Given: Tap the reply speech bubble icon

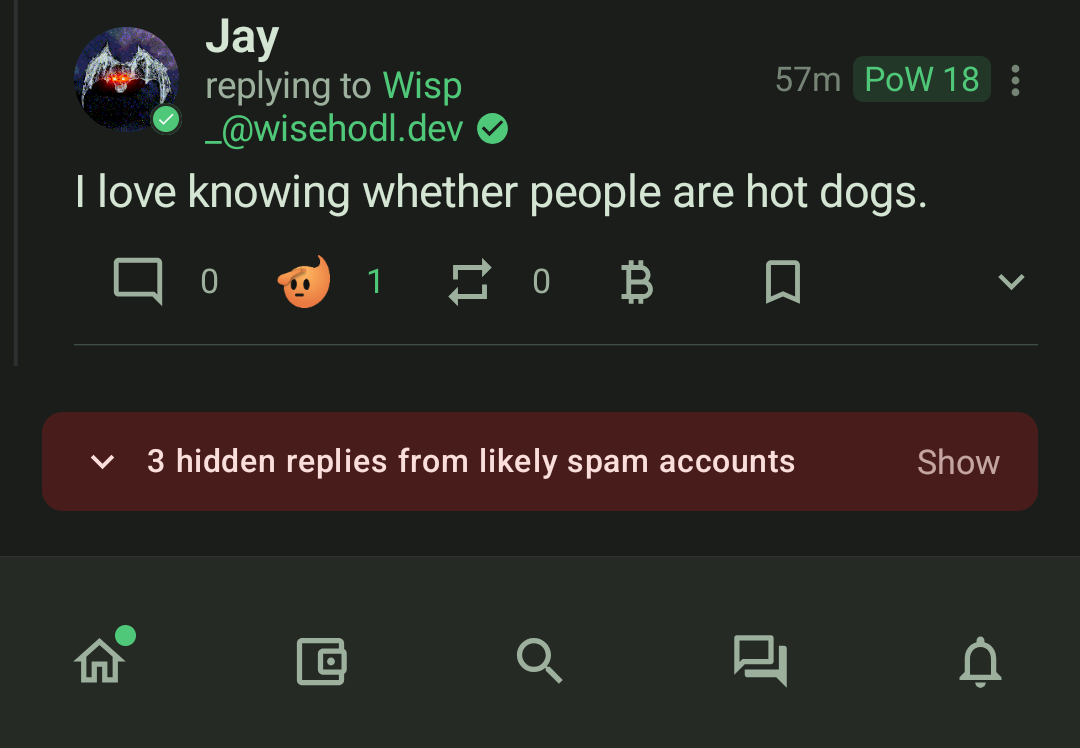Looking at the screenshot, I should point(138,281).
